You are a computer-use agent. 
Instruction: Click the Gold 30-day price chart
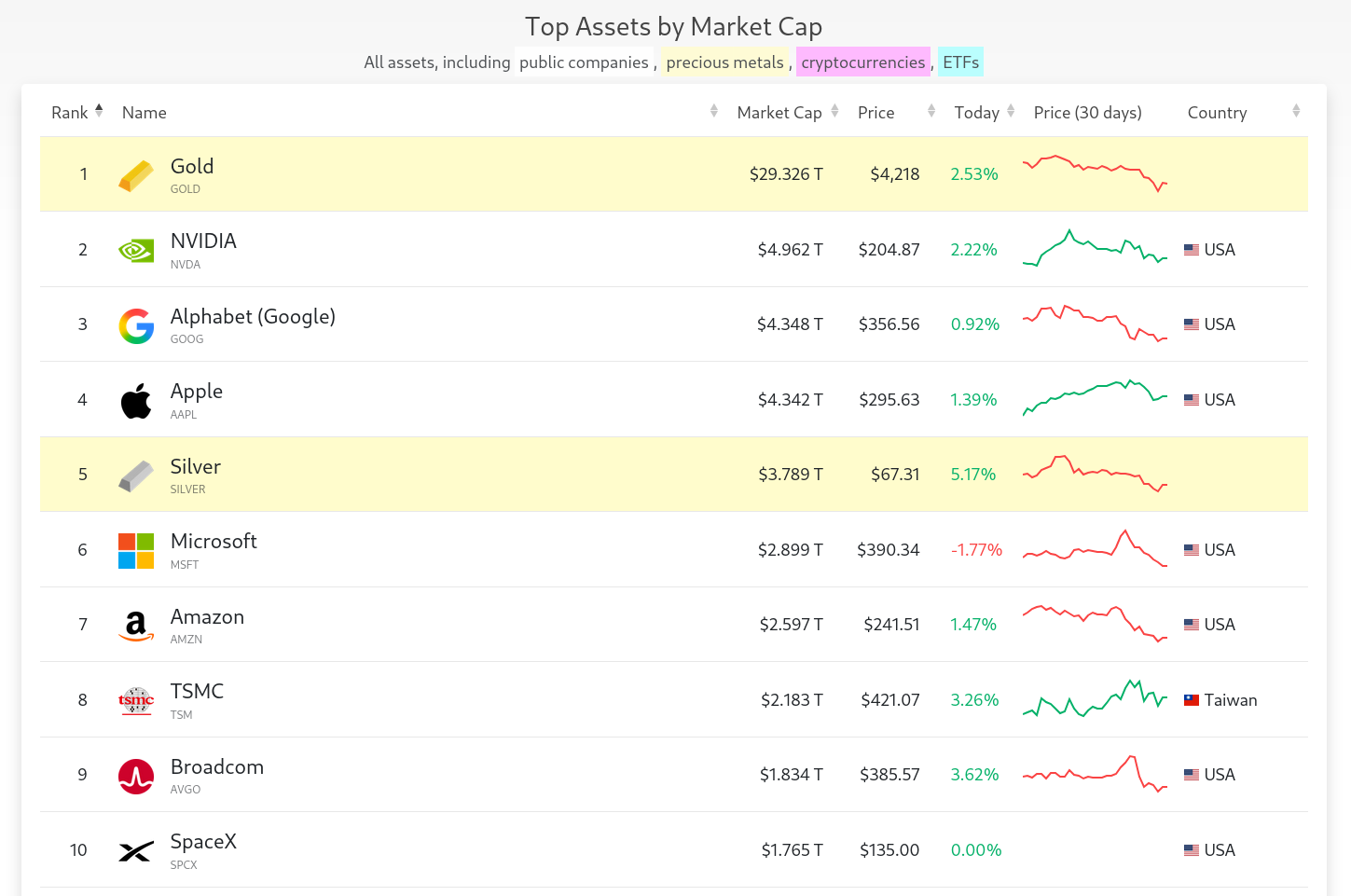coord(1095,173)
